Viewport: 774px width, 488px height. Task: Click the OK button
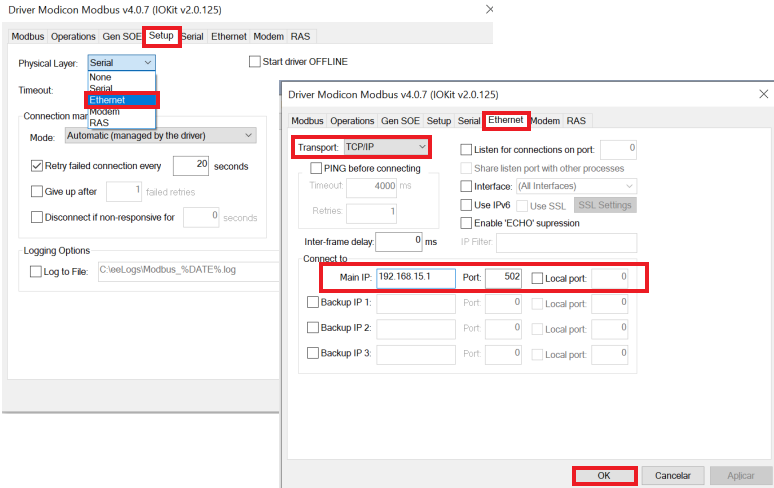tap(603, 476)
